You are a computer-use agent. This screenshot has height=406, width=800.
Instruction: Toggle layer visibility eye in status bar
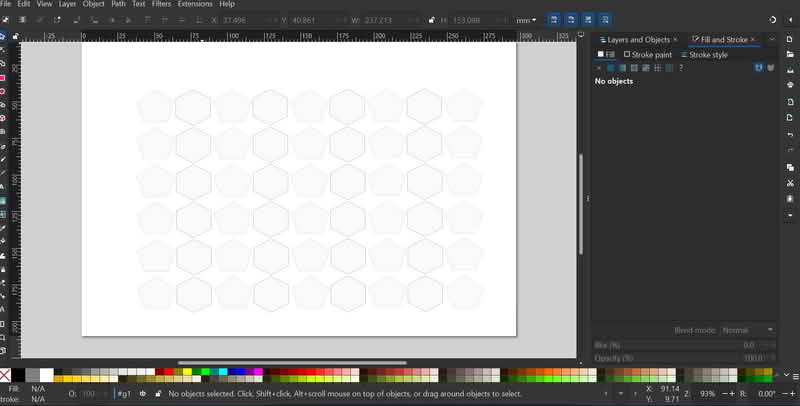point(142,394)
